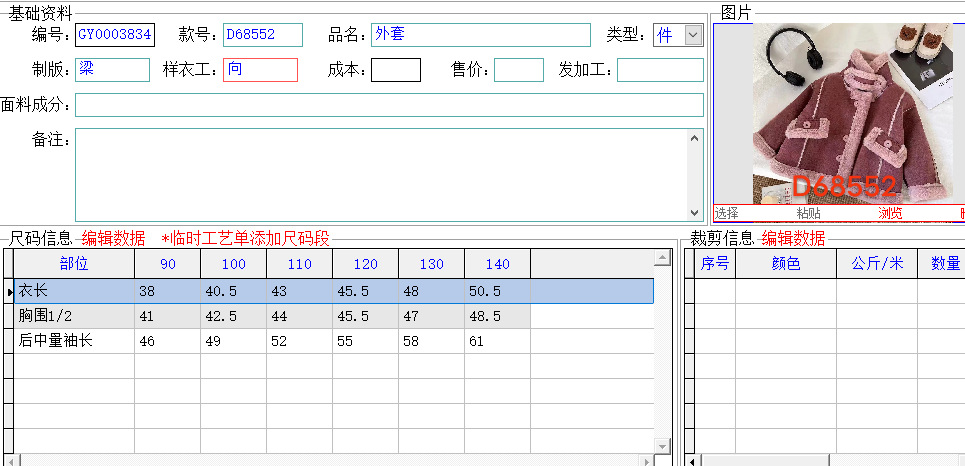The image size is (965, 466).
Task: Click the 编号 field GY0003834
Action: click(x=114, y=34)
